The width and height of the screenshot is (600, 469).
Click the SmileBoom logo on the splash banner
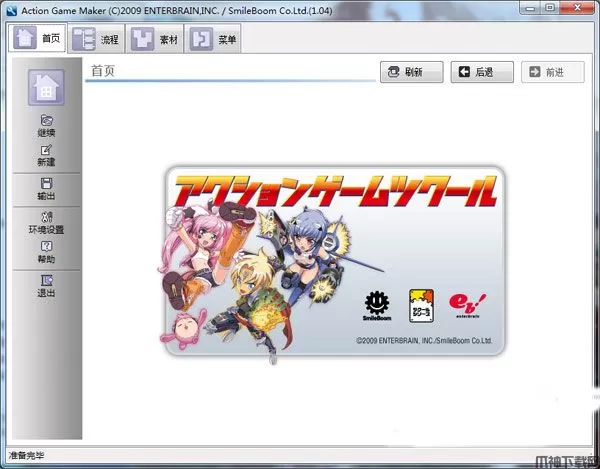(x=377, y=305)
